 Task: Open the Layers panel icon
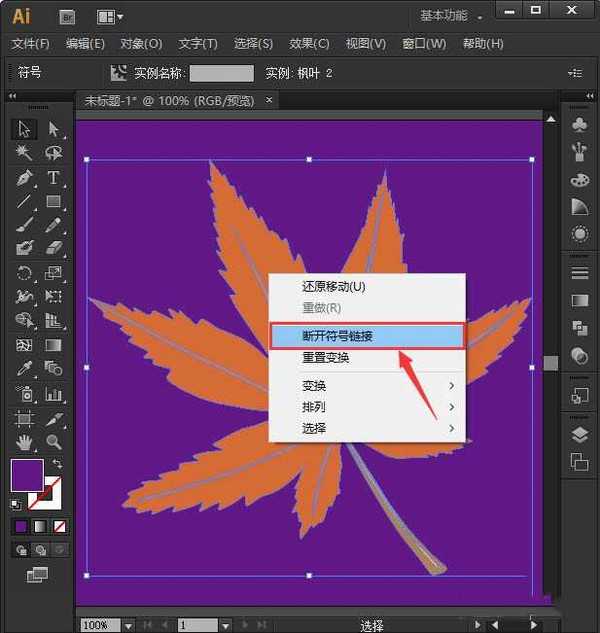[x=579, y=435]
